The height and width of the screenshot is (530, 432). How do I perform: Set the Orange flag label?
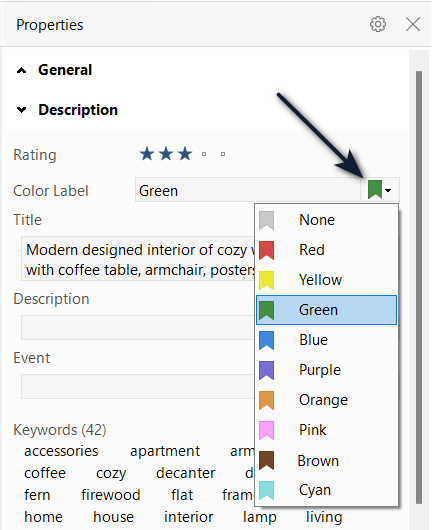(326, 400)
